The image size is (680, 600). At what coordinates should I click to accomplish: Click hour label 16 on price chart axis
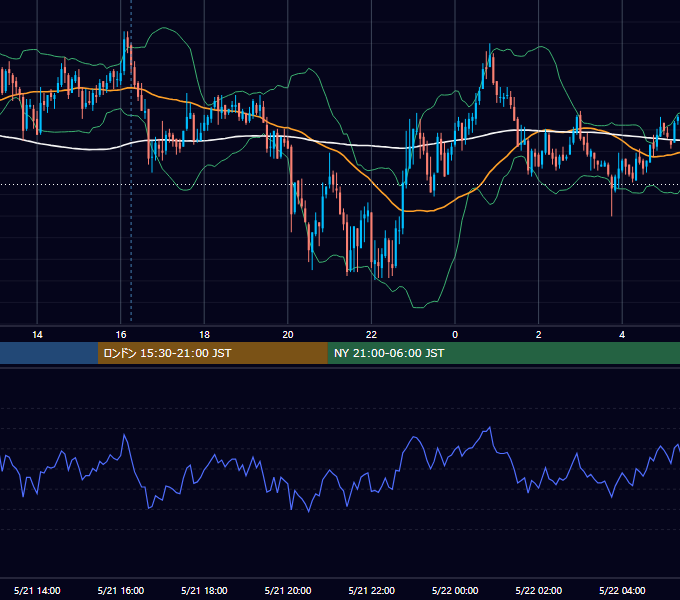121,335
